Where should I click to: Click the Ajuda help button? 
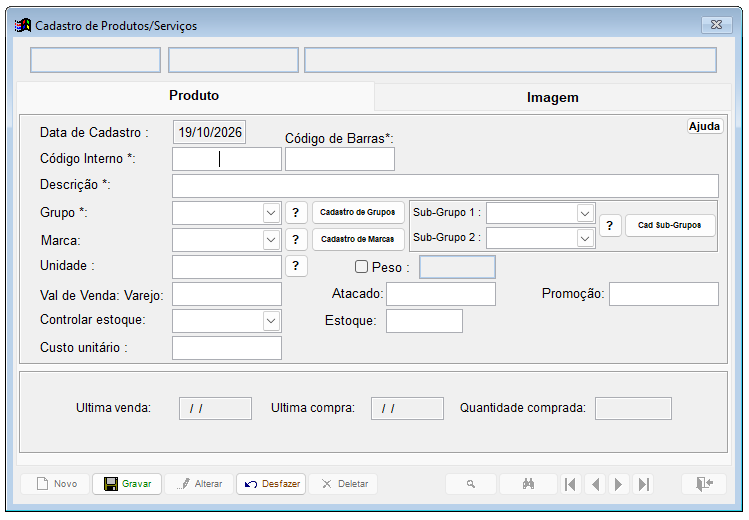click(705, 127)
